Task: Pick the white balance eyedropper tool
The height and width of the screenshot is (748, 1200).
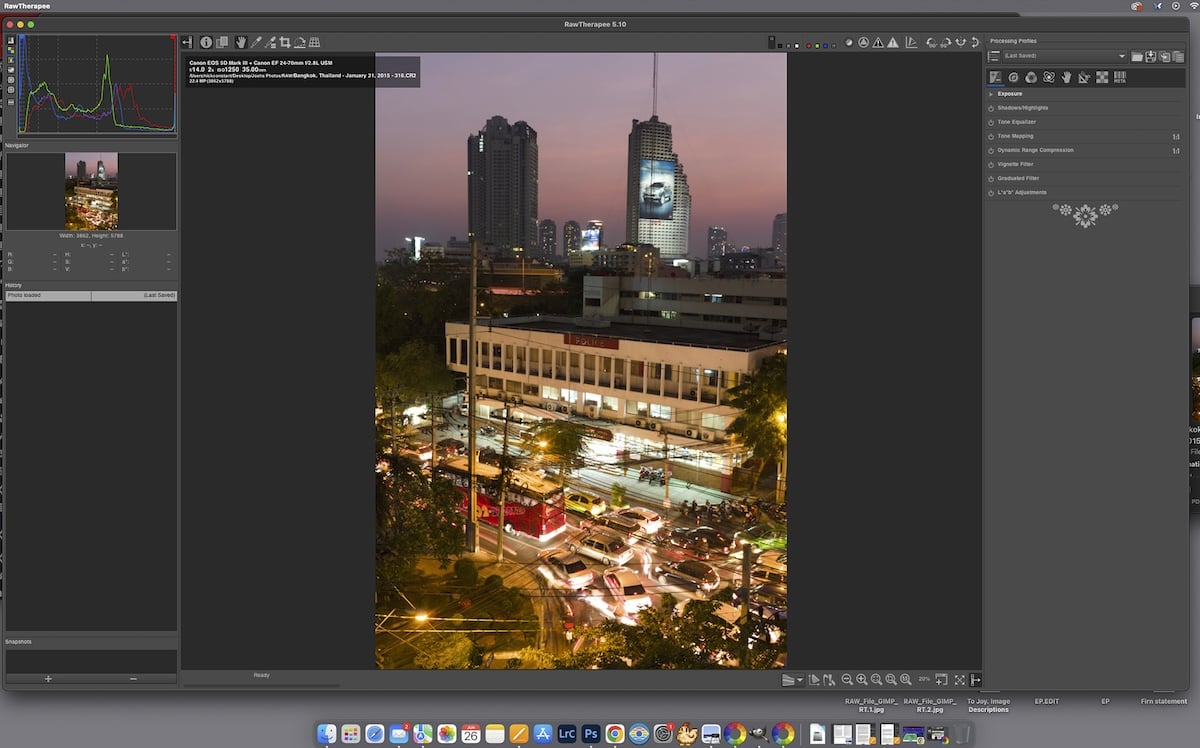Action: point(256,42)
